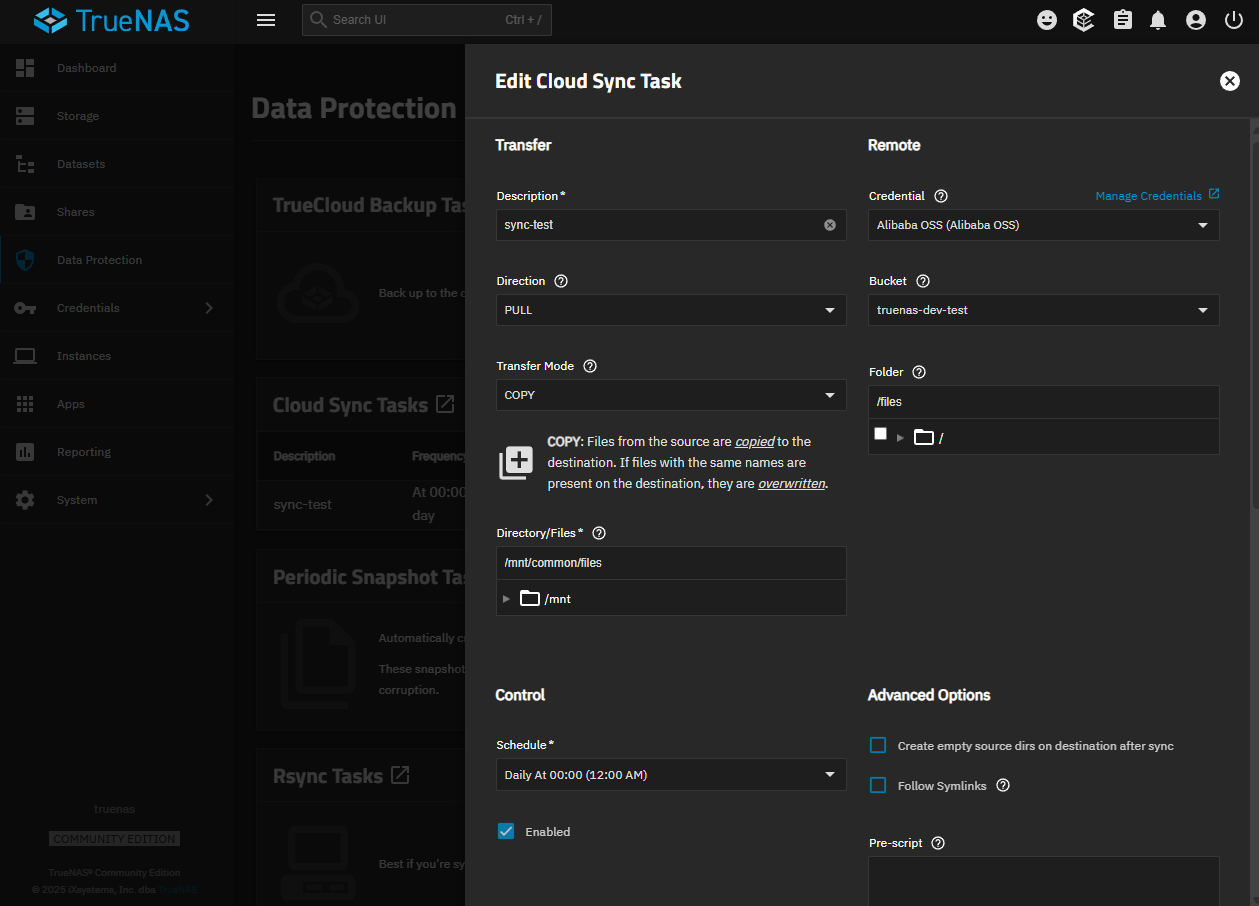
Task: Click the Storage sidebar icon
Action: [25, 116]
